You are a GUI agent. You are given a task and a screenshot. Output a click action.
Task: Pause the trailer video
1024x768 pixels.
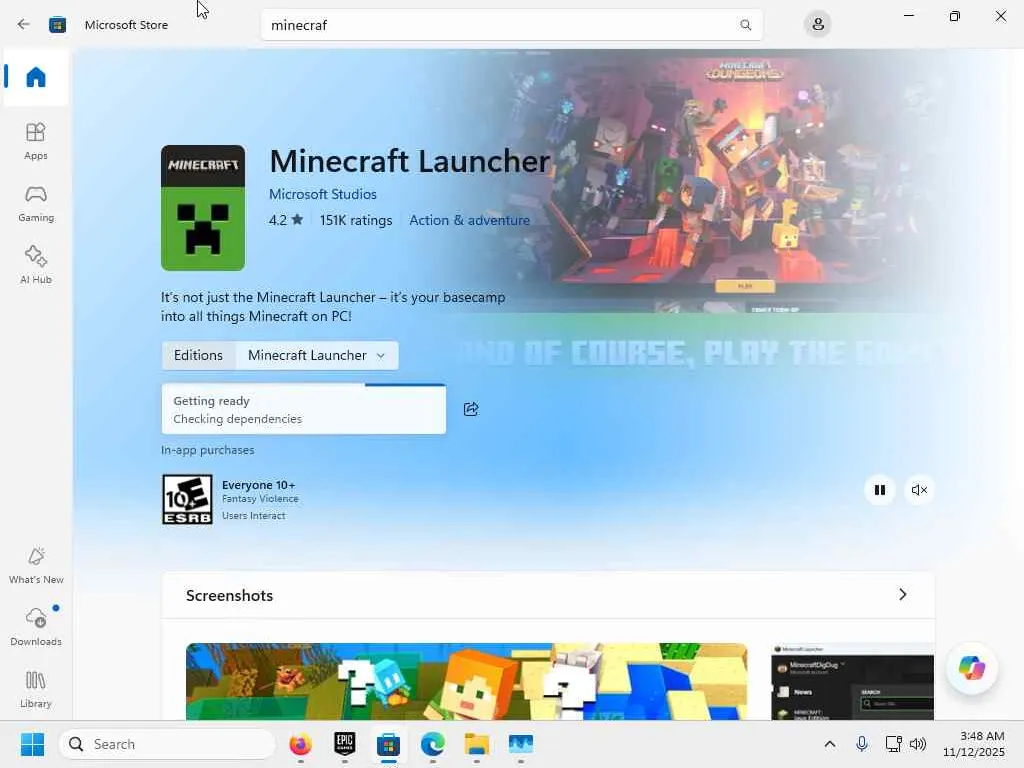click(880, 490)
